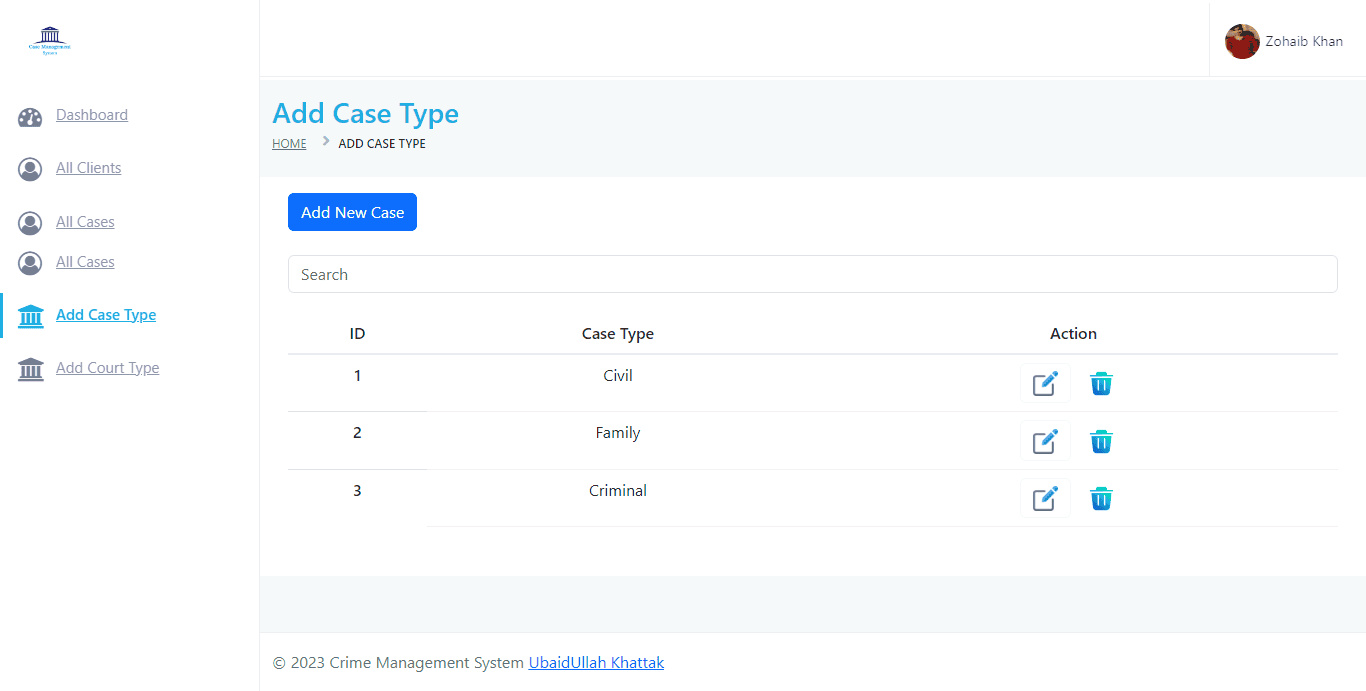The width and height of the screenshot is (1366, 691).
Task: Select the Add Case Type courthouse icon
Action: [x=31, y=316]
